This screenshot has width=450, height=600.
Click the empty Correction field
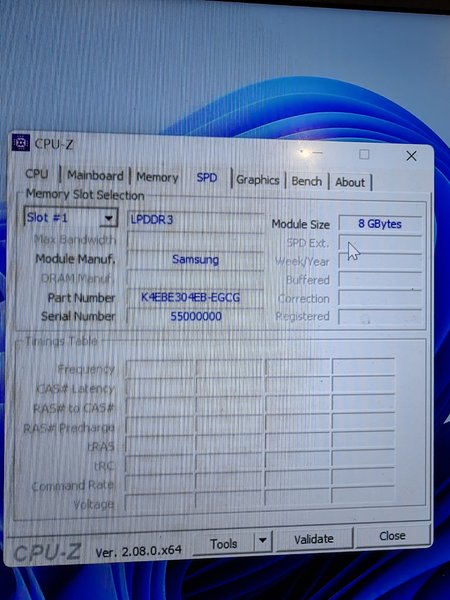point(380,298)
